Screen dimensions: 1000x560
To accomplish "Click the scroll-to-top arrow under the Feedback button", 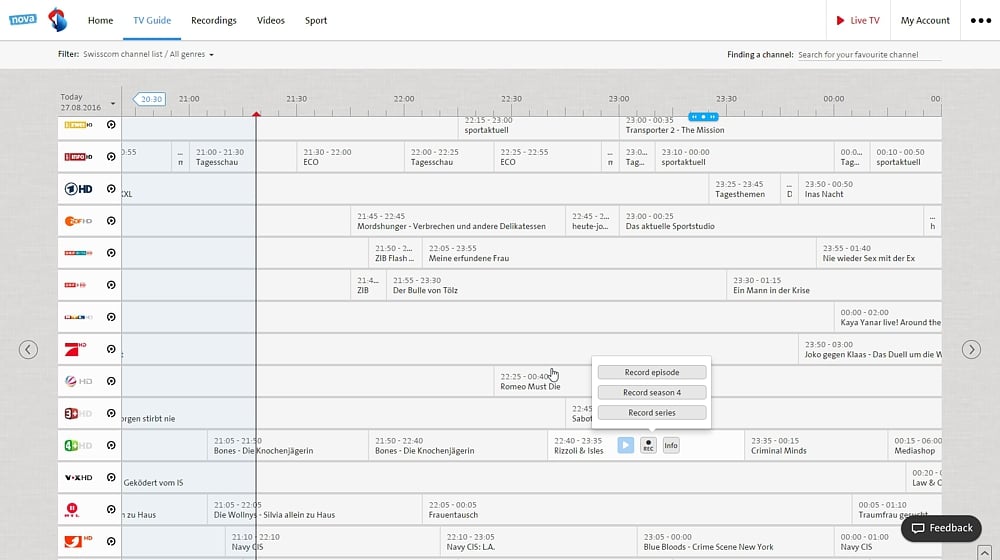I will click(x=985, y=552).
